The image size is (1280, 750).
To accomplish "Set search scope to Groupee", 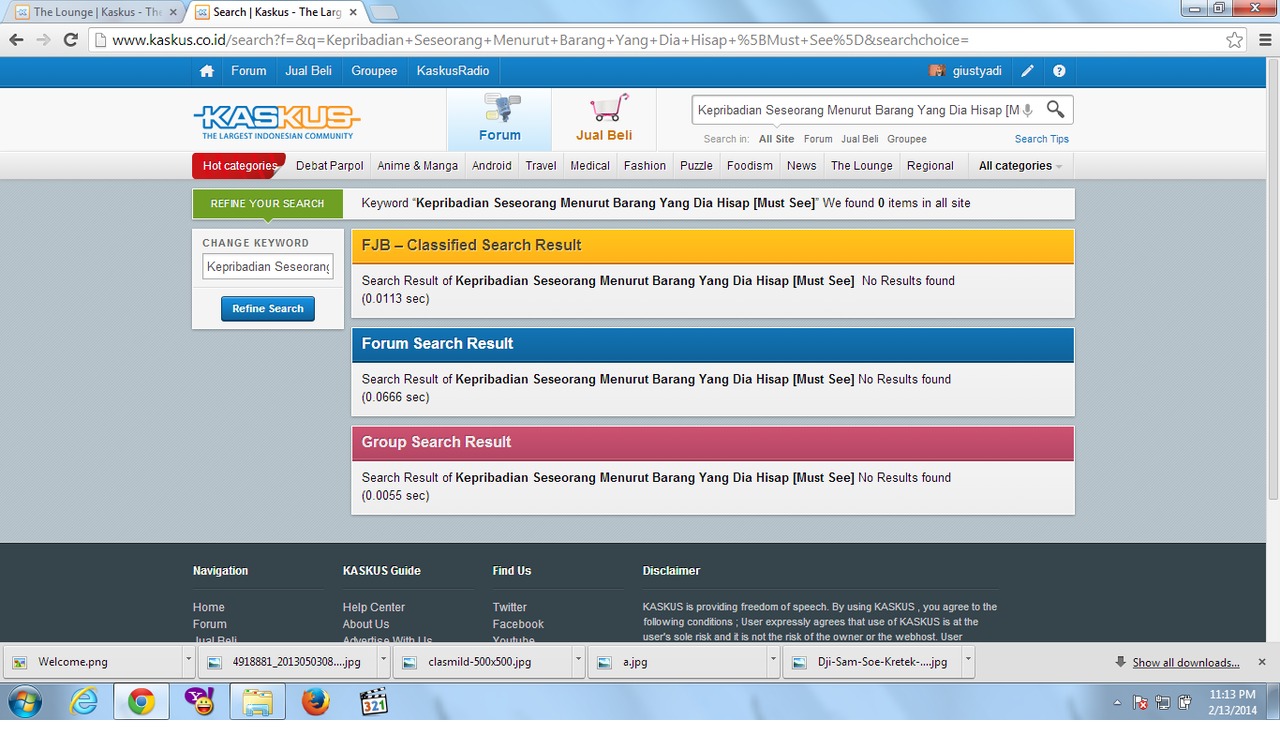I will point(907,139).
